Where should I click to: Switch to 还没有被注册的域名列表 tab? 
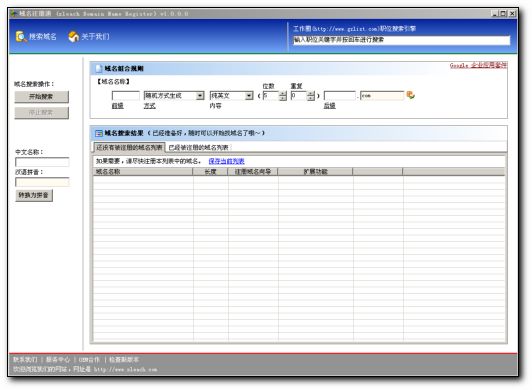click(x=129, y=147)
